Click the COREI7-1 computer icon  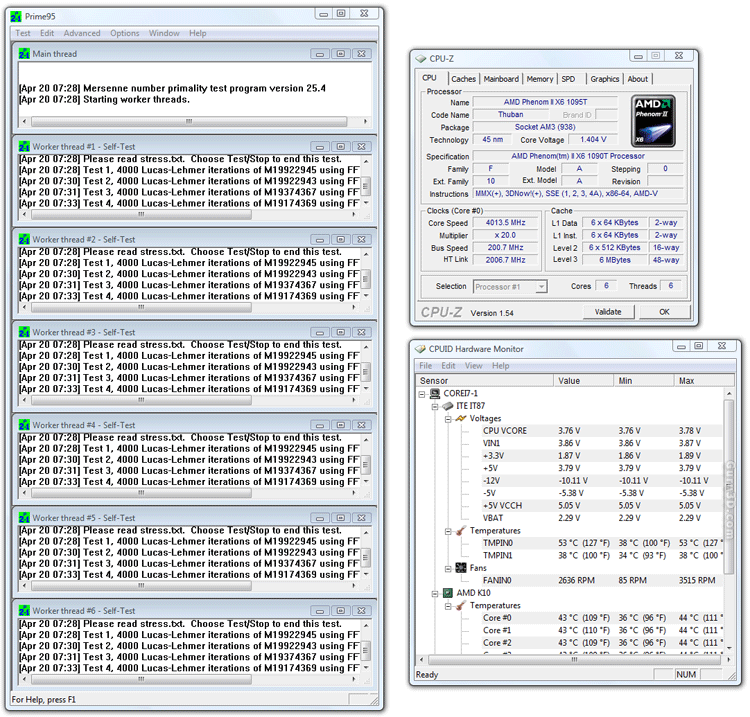point(436,393)
